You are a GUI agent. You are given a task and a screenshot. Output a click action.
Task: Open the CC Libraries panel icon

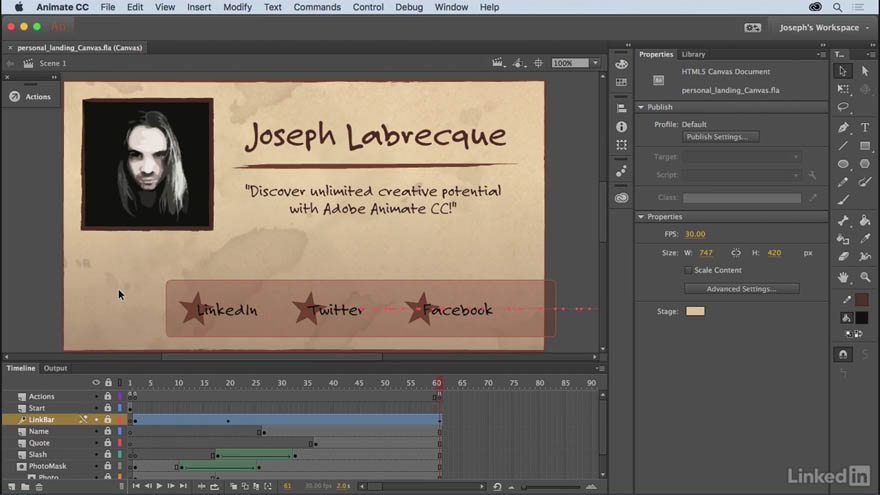tap(621, 198)
